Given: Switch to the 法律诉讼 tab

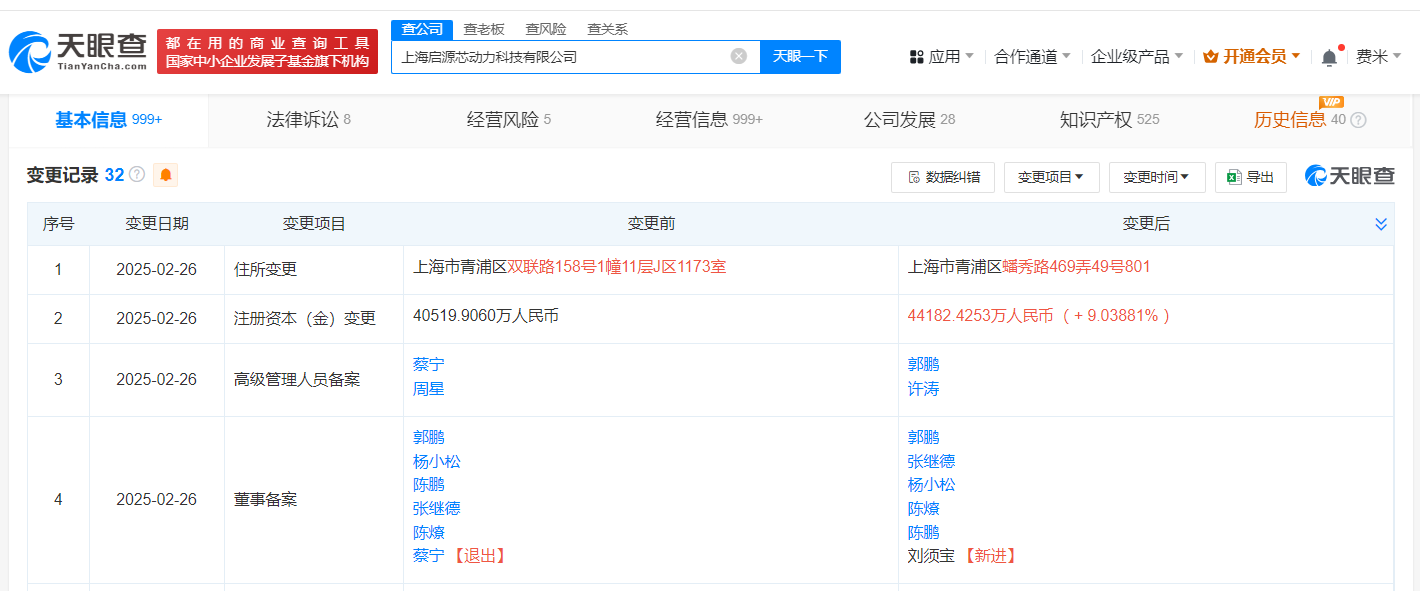Looking at the screenshot, I should point(308,120).
